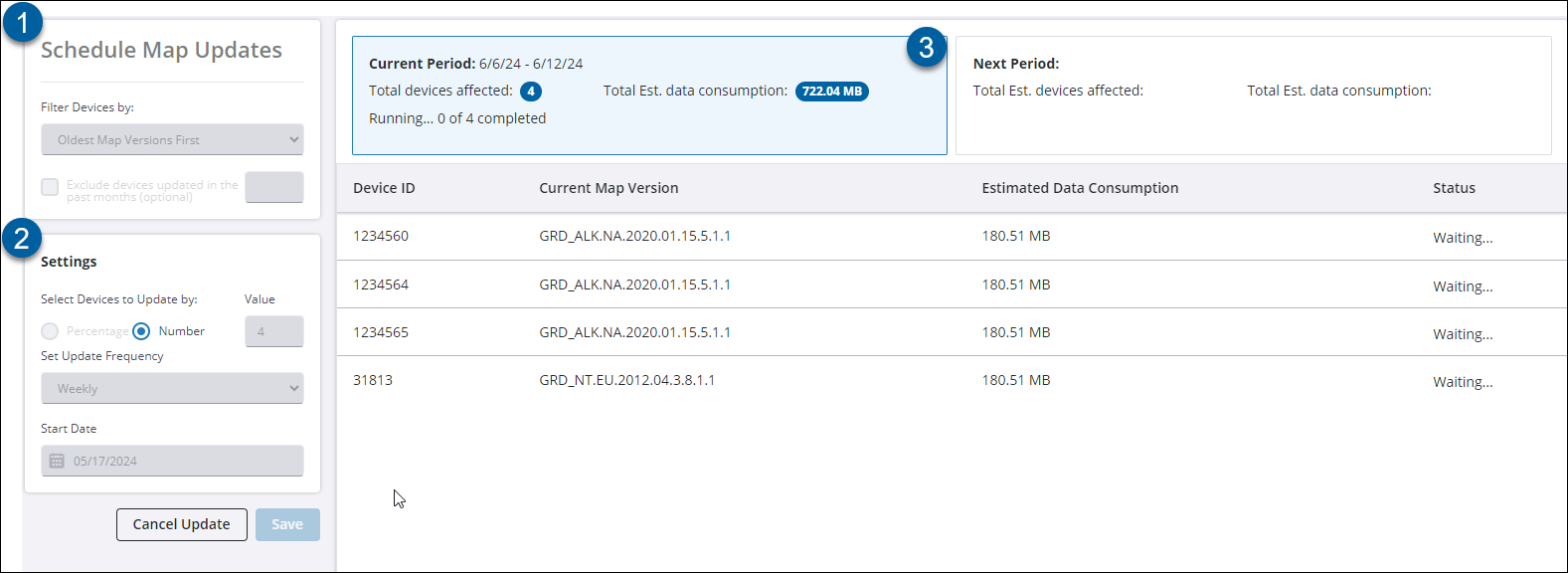Select the Next Period summary card
Image resolution: width=1568 pixels, height=573 pixels.
pos(1253,95)
